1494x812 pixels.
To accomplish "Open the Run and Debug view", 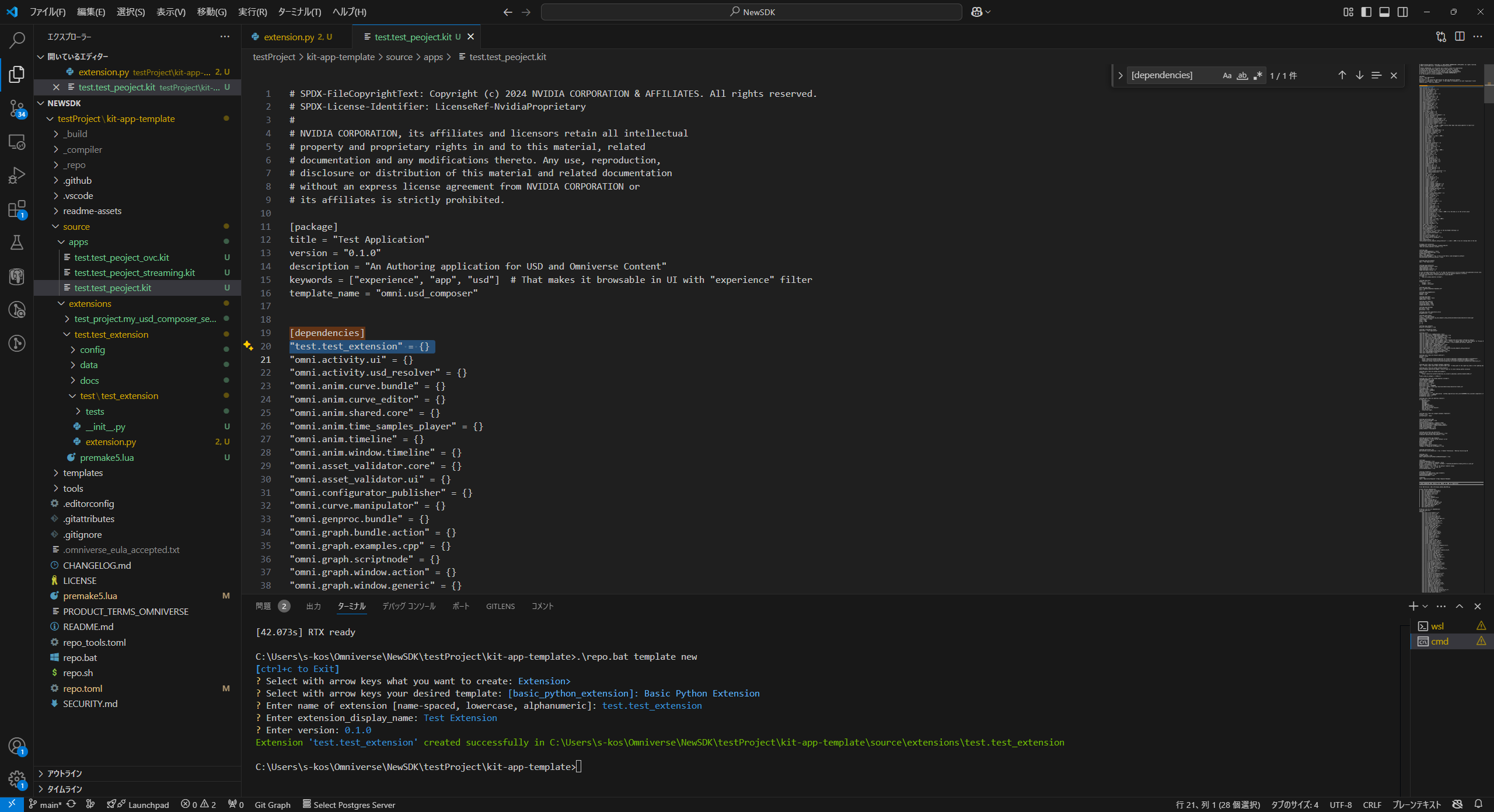I will tap(17, 174).
